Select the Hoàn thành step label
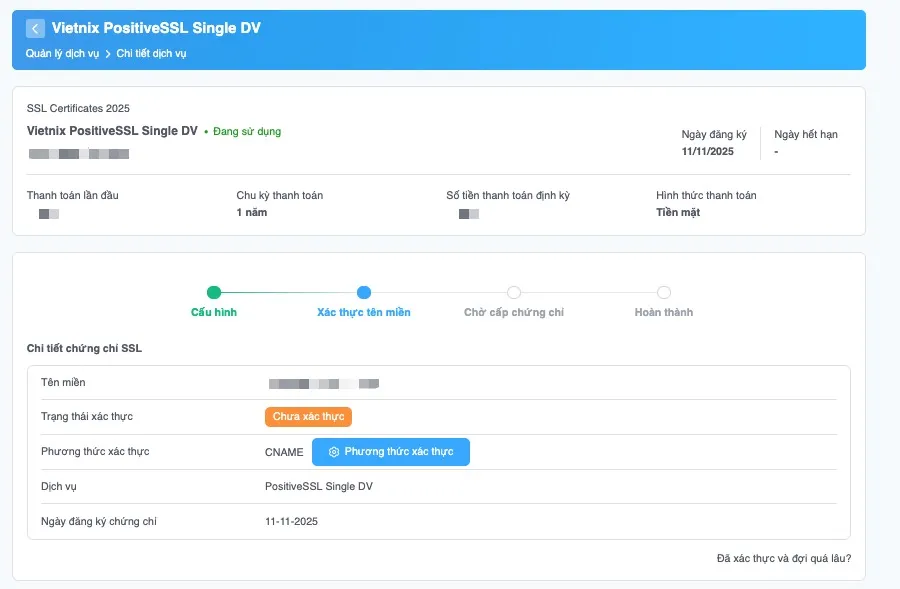The height and width of the screenshot is (589, 900). point(664,312)
